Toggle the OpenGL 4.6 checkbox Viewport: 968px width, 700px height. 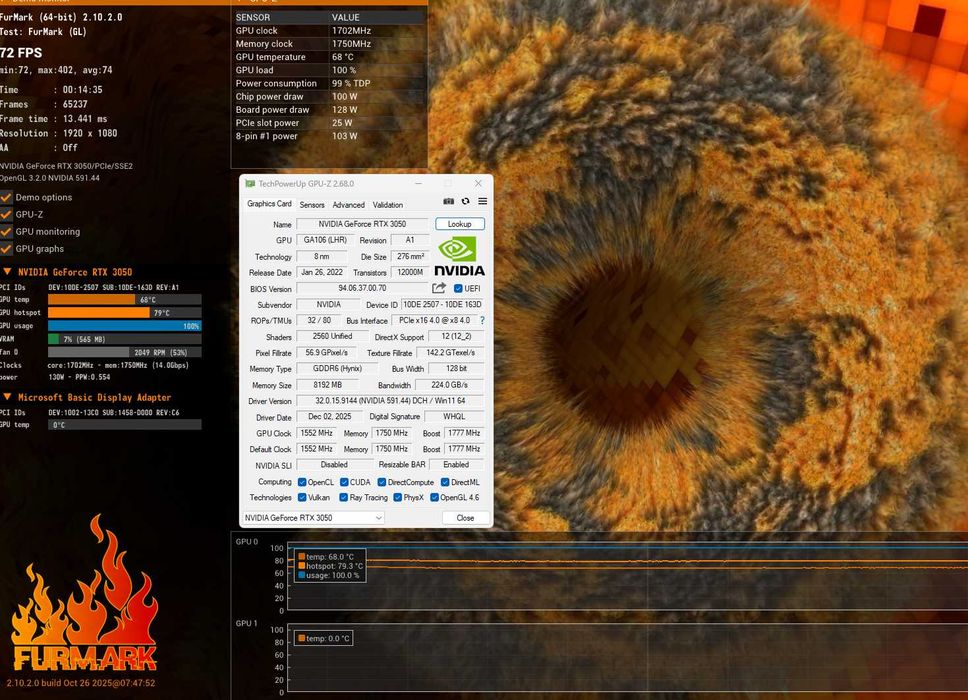click(x=435, y=498)
